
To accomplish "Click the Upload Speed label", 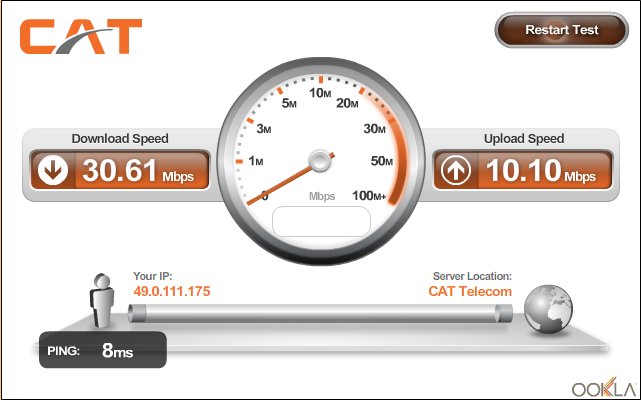I will (x=524, y=139).
